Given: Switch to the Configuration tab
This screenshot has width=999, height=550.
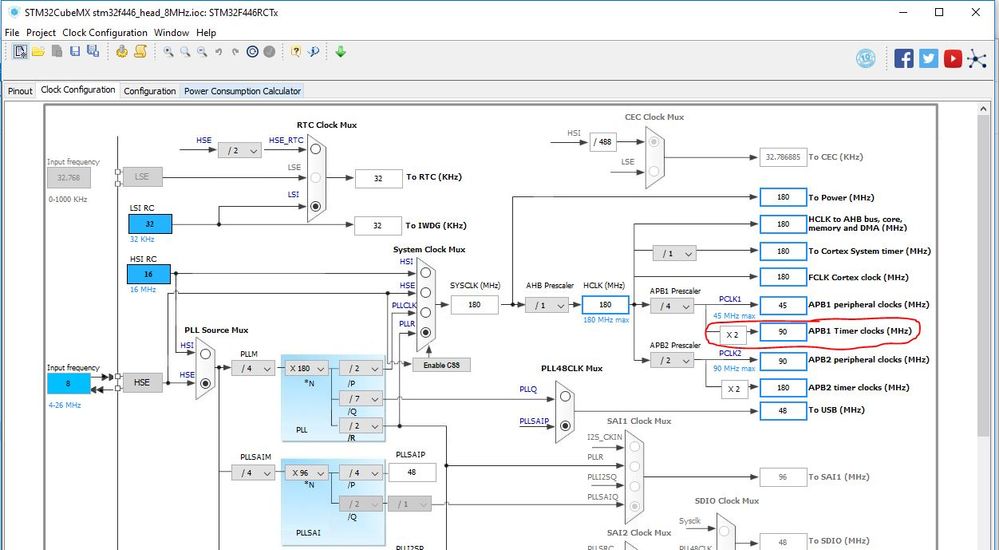Looking at the screenshot, I should pos(150,91).
